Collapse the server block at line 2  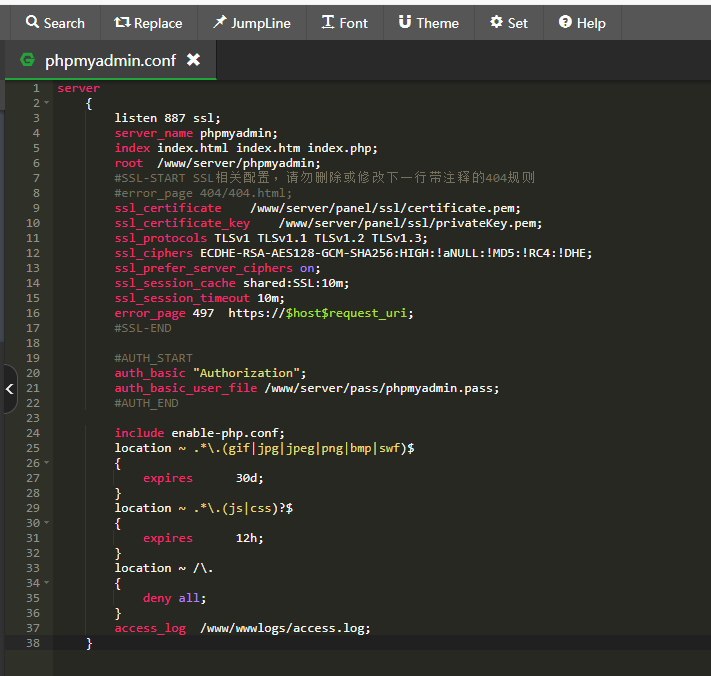coord(46,103)
